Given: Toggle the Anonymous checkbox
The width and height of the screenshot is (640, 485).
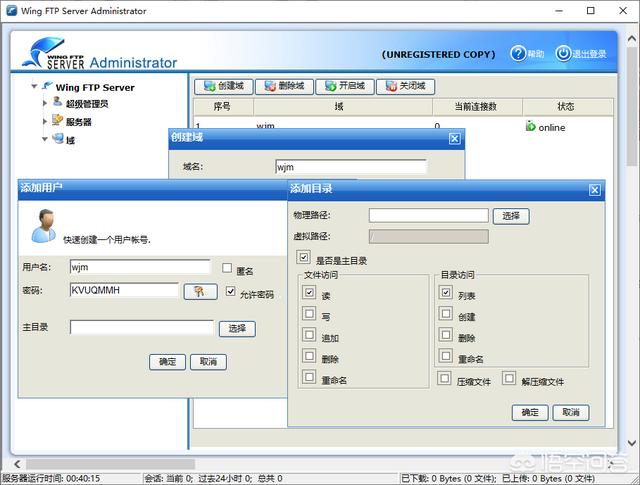Looking at the screenshot, I should coord(227,268).
